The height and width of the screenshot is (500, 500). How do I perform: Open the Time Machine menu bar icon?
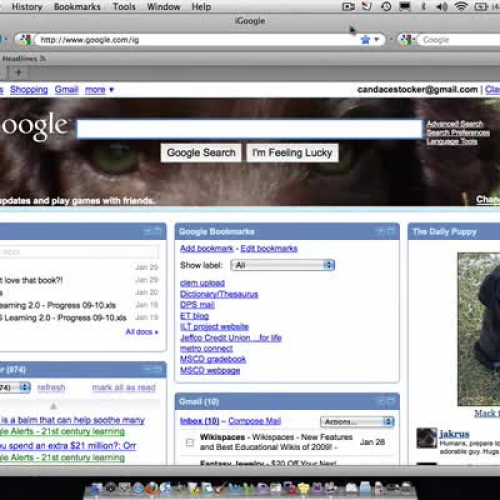386,7
